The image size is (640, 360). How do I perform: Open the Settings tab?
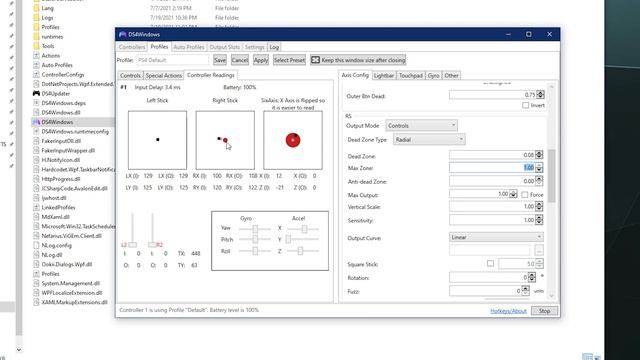pos(254,47)
